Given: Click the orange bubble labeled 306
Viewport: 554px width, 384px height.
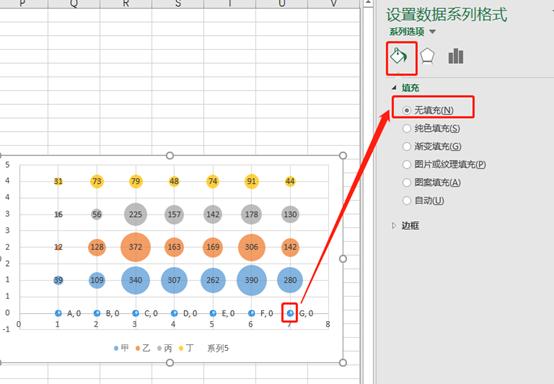Looking at the screenshot, I should [x=251, y=247].
